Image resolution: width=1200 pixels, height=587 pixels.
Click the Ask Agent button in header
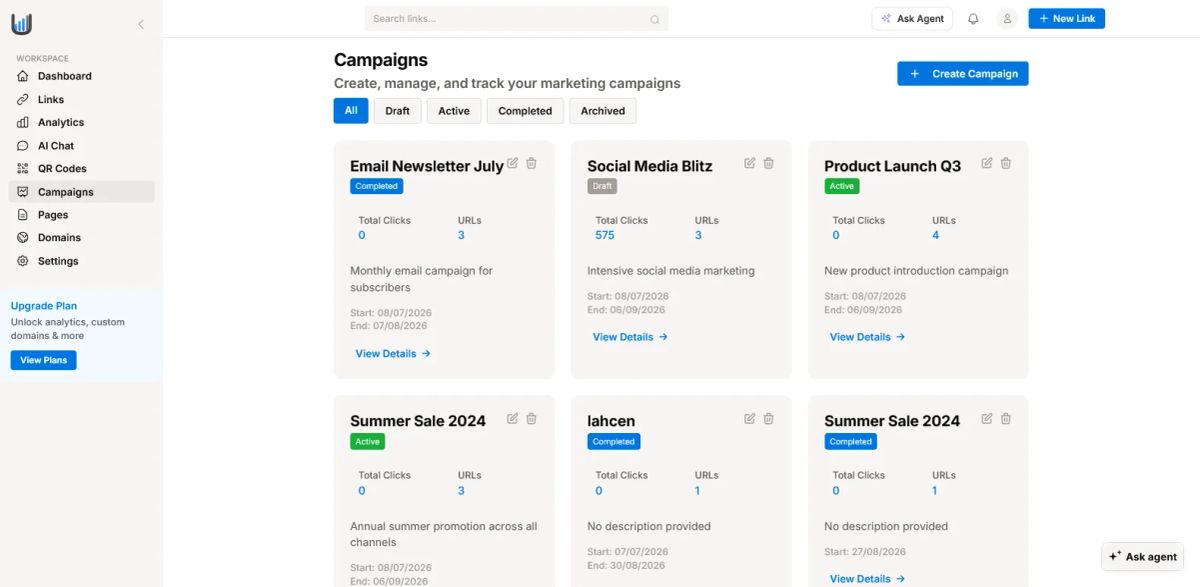[x=912, y=19]
